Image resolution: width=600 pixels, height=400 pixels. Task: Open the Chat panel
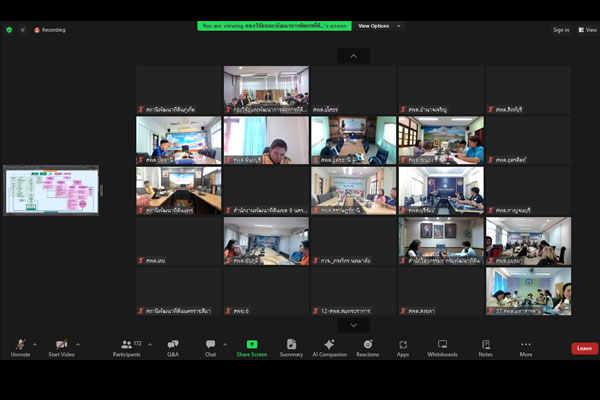coord(211,345)
